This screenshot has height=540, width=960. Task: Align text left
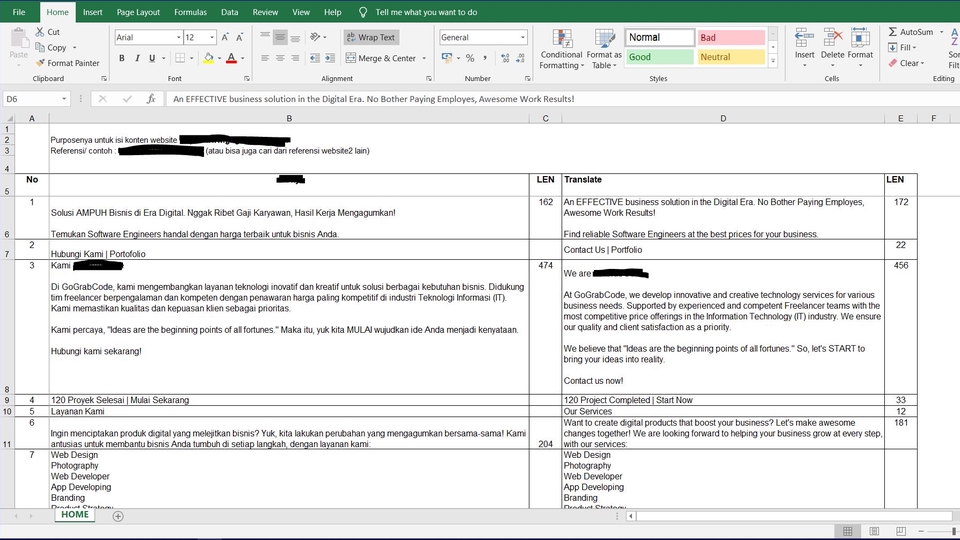point(265,58)
